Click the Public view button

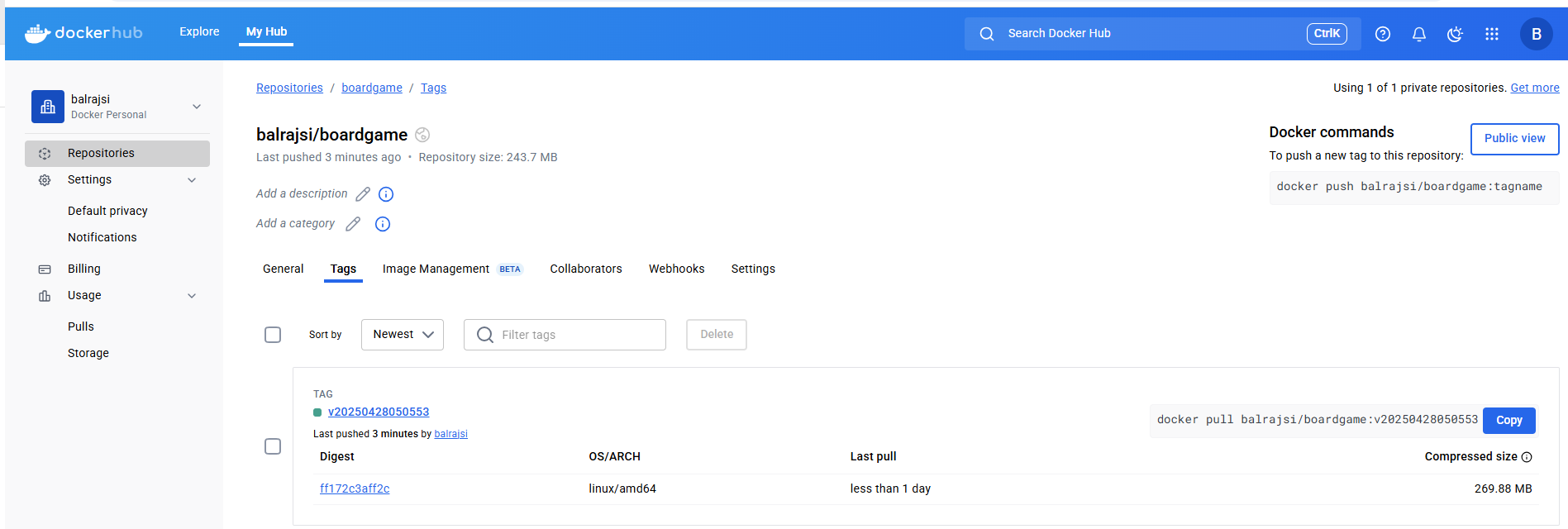tap(1514, 139)
